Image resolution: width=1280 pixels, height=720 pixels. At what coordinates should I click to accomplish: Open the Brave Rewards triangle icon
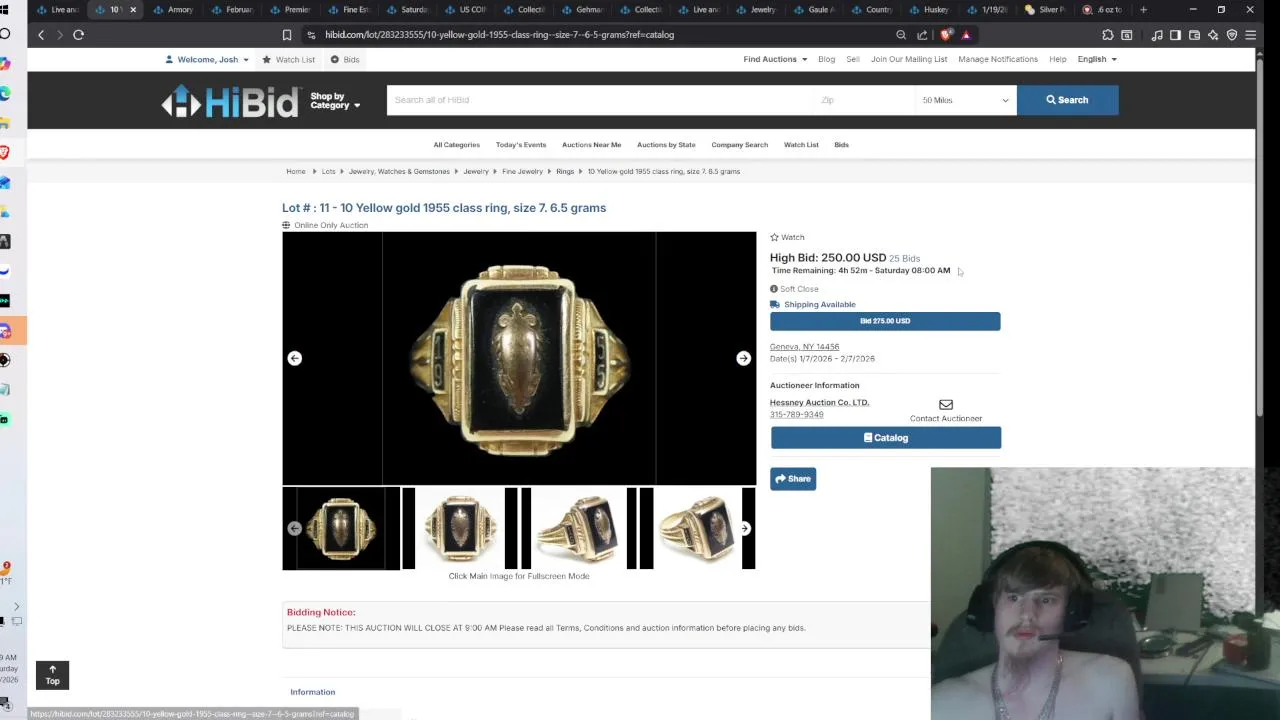(x=965, y=35)
